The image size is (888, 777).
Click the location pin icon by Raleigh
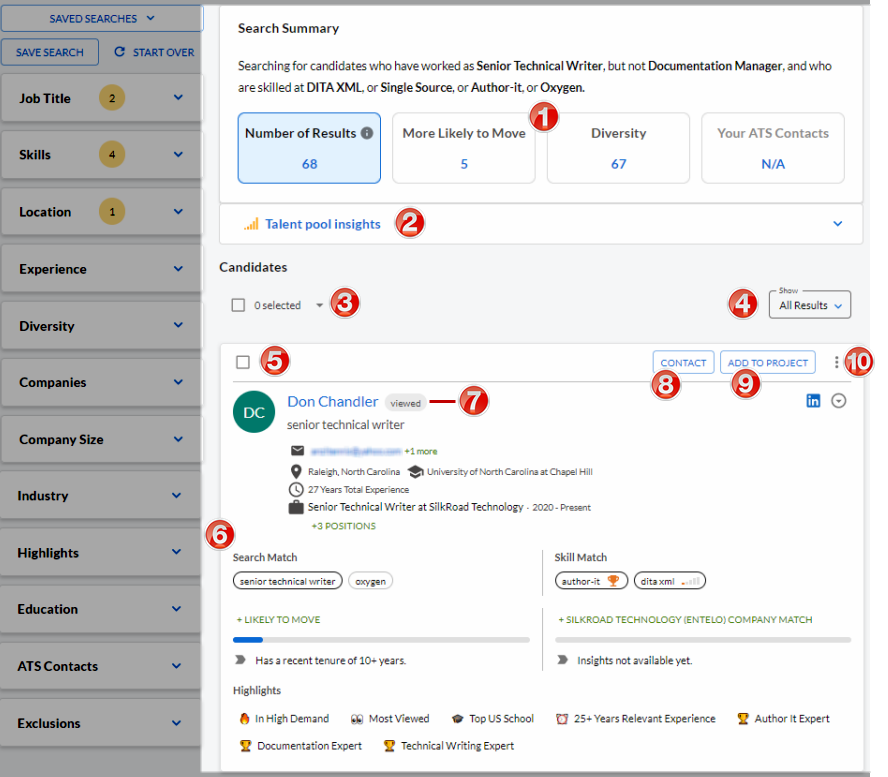(296, 471)
